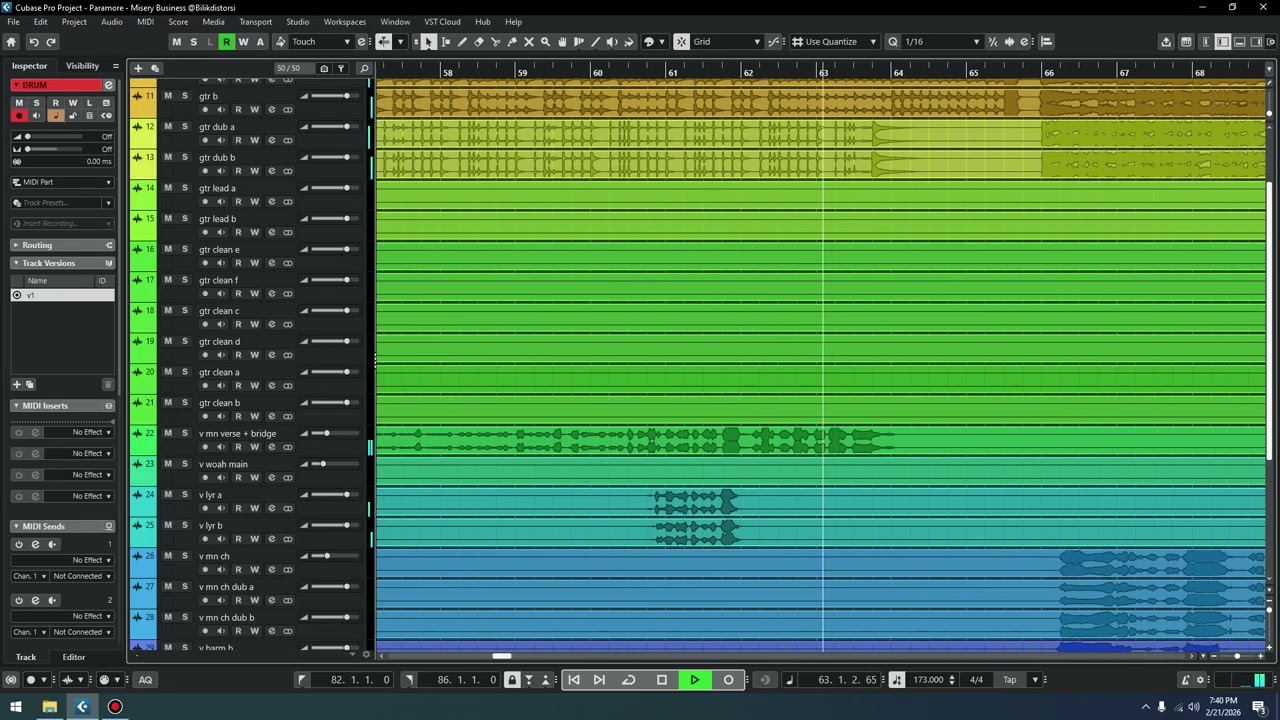Click the Home icon in toolbar
The image size is (1280, 720).
[11, 42]
